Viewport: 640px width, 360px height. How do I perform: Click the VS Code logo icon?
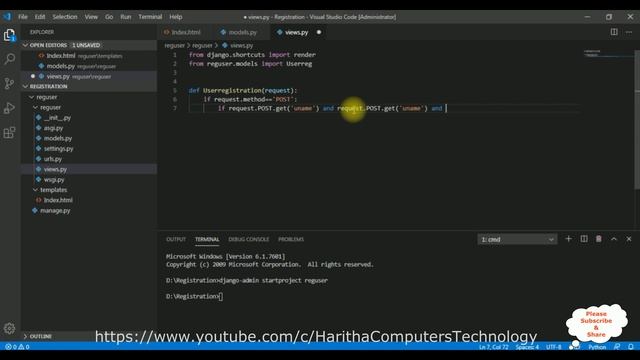(x=7, y=17)
